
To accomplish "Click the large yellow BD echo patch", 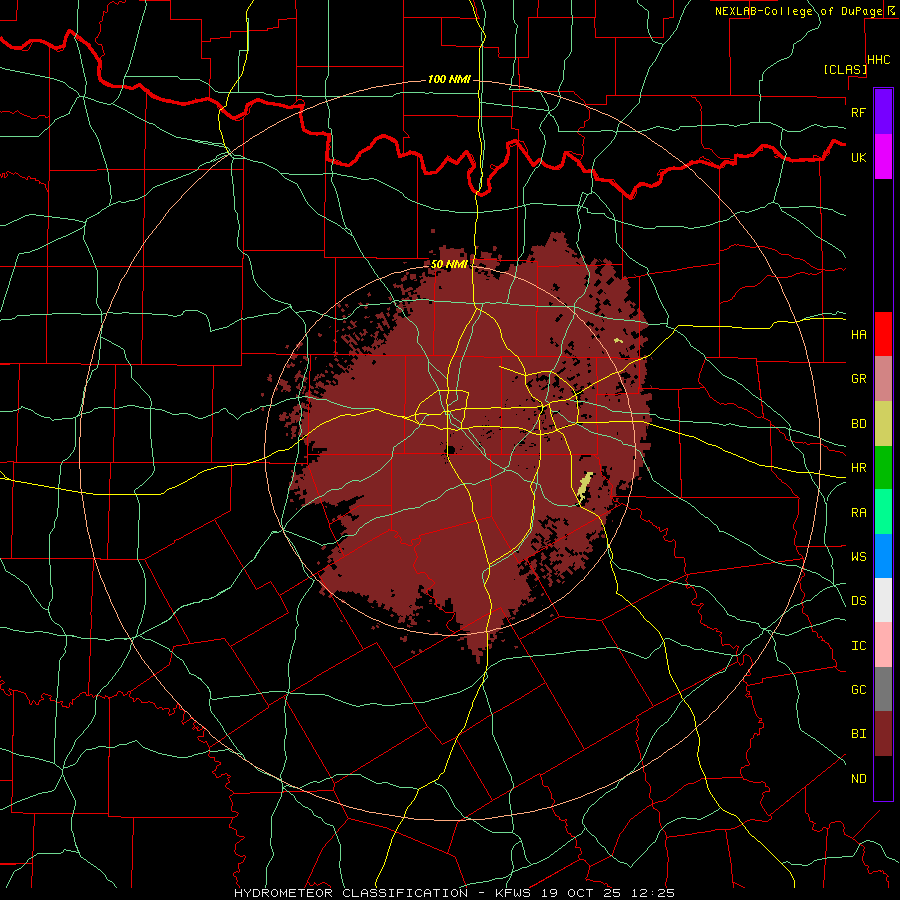I will coord(584,486).
